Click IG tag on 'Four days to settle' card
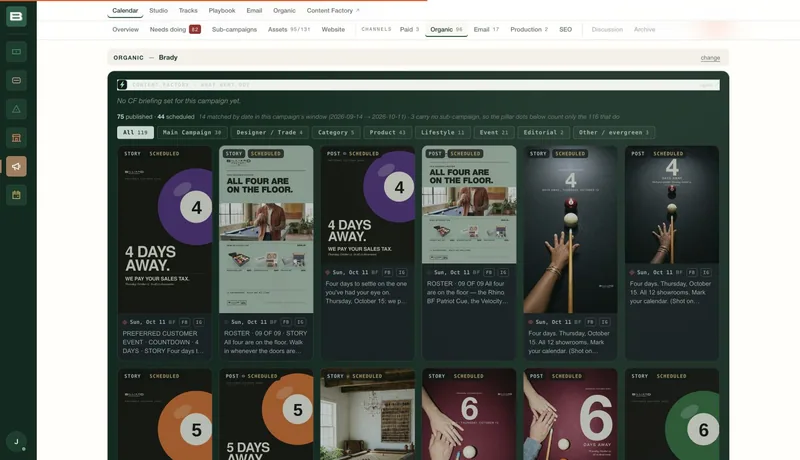This screenshot has width=800, height=460. pos(402,272)
